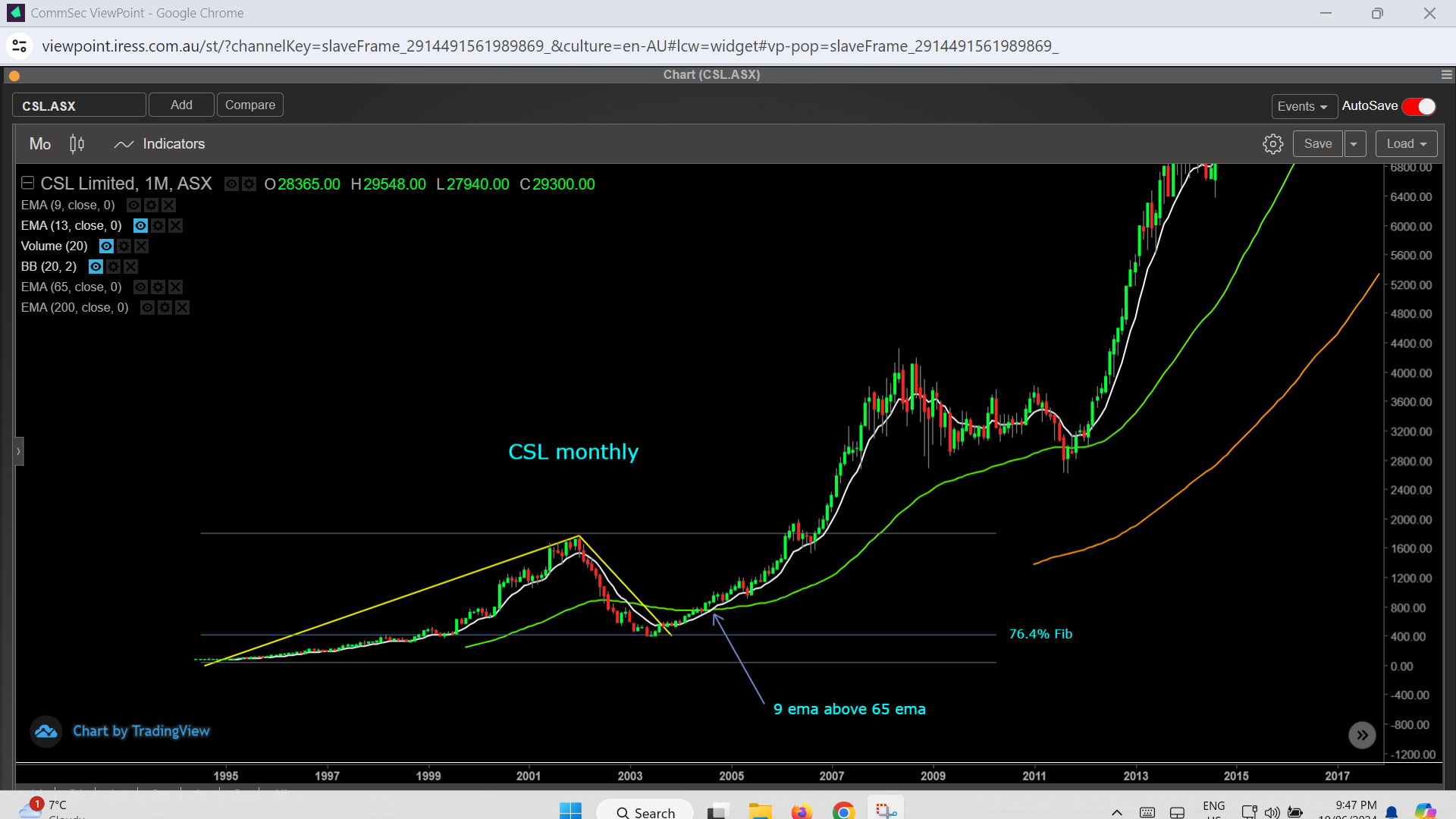
Task: Open the Windows Start menu
Action: point(570,811)
